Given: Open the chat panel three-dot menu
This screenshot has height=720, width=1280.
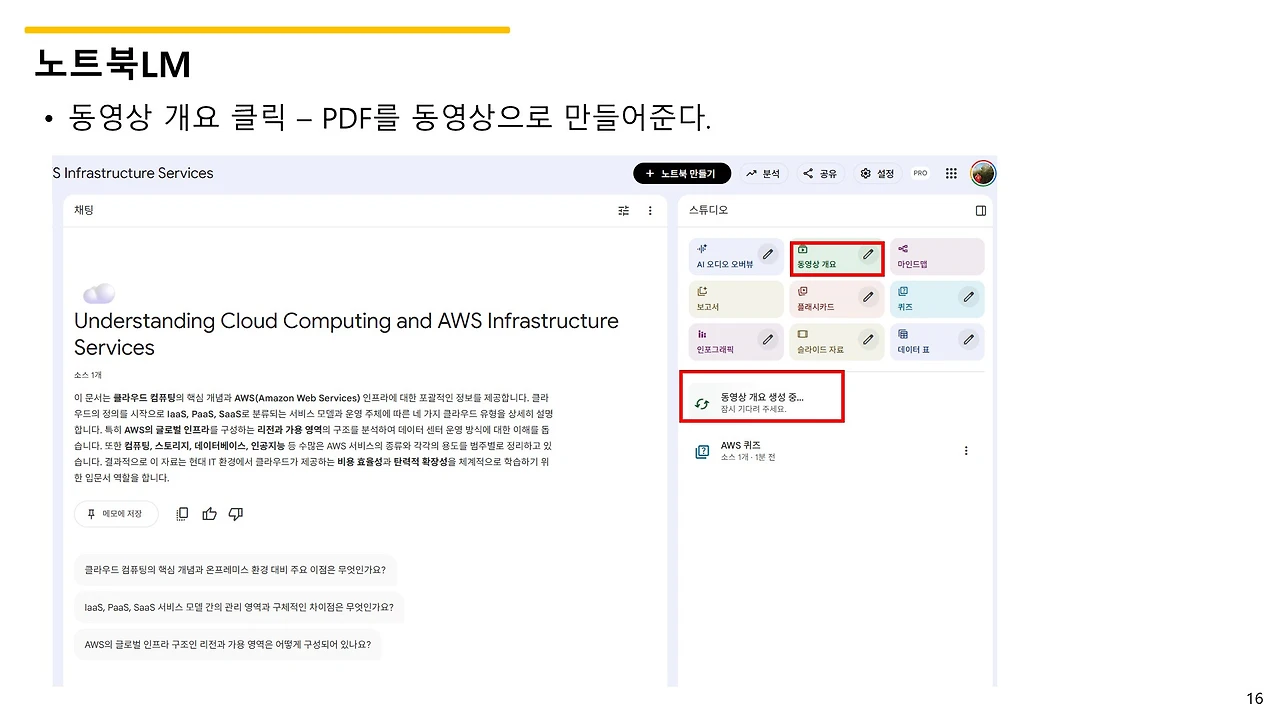Looking at the screenshot, I should coord(650,211).
